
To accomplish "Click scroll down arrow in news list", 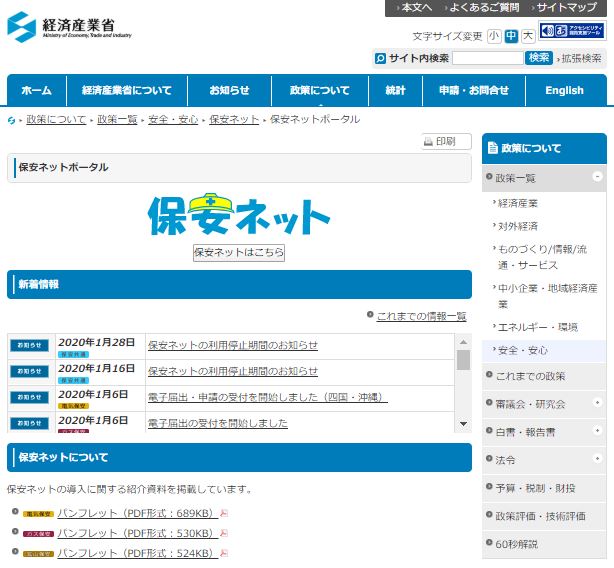I will click(463, 424).
